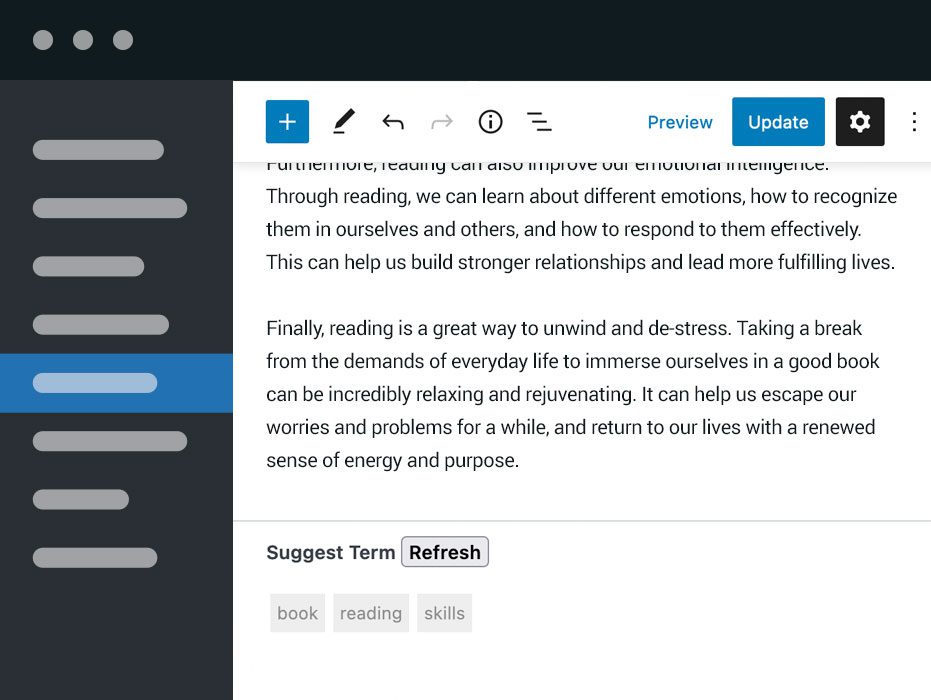Open the Document Overview list view
This screenshot has width=931, height=700.
click(539, 121)
